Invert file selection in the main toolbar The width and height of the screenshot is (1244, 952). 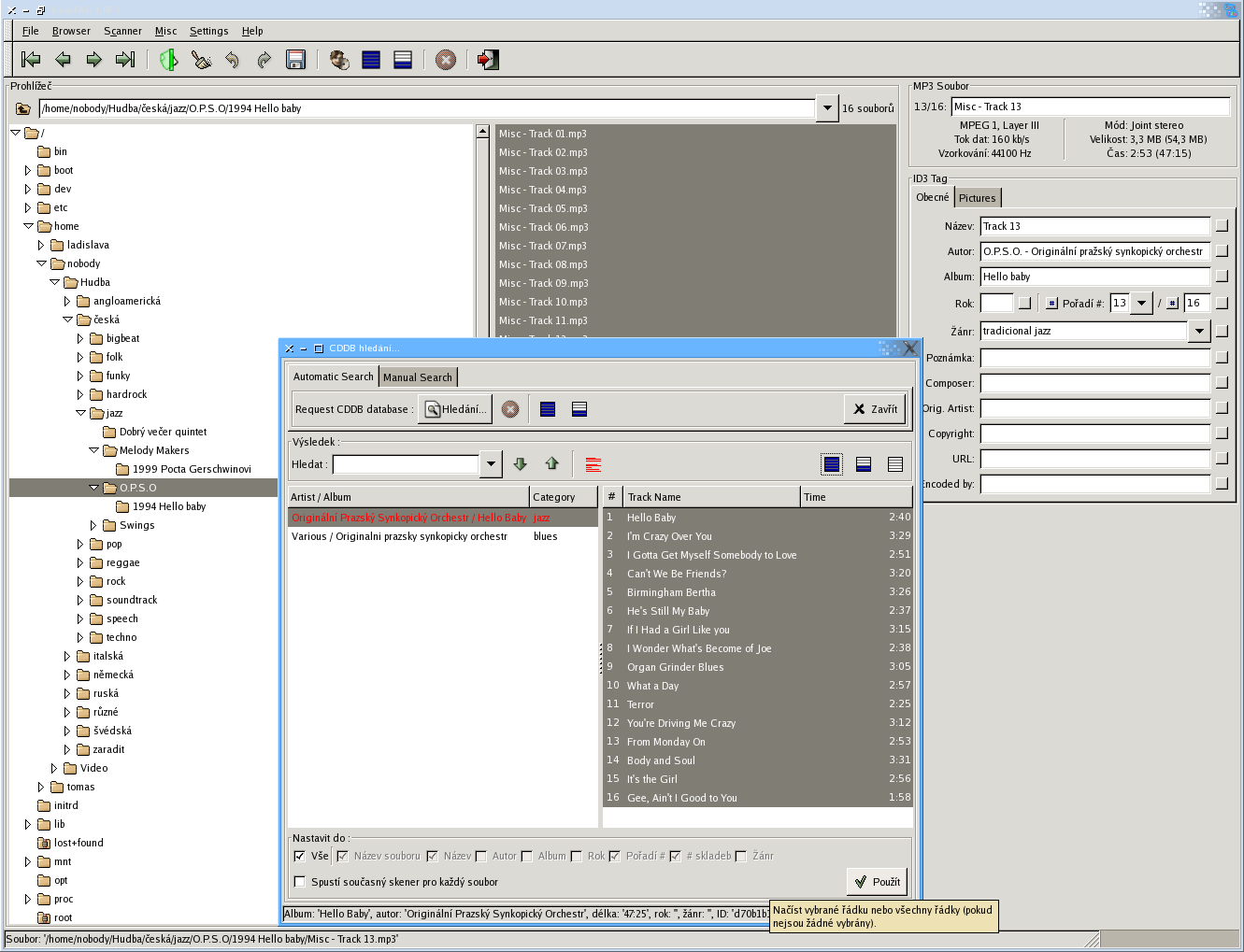click(403, 60)
